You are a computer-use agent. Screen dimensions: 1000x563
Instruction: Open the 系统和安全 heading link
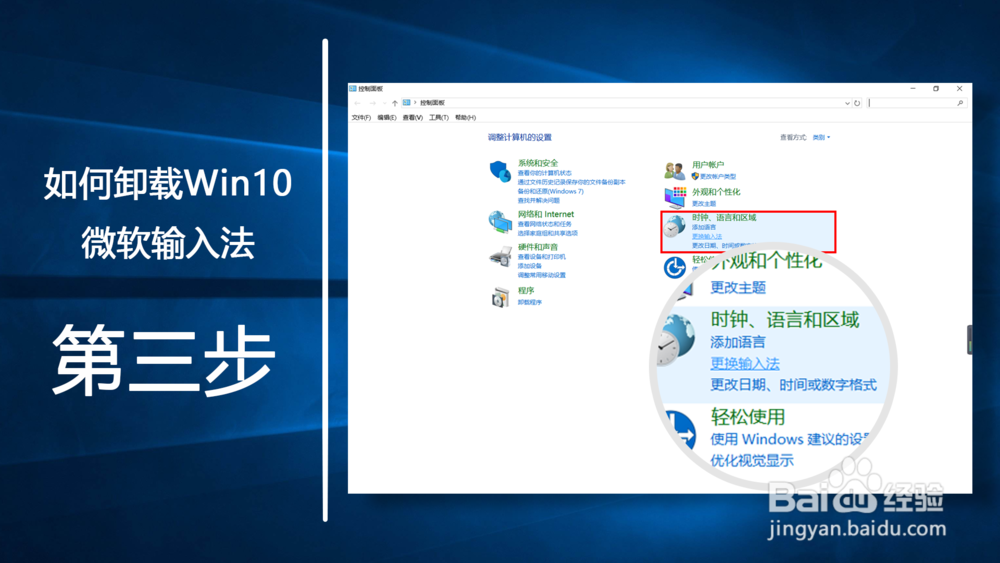coord(538,163)
